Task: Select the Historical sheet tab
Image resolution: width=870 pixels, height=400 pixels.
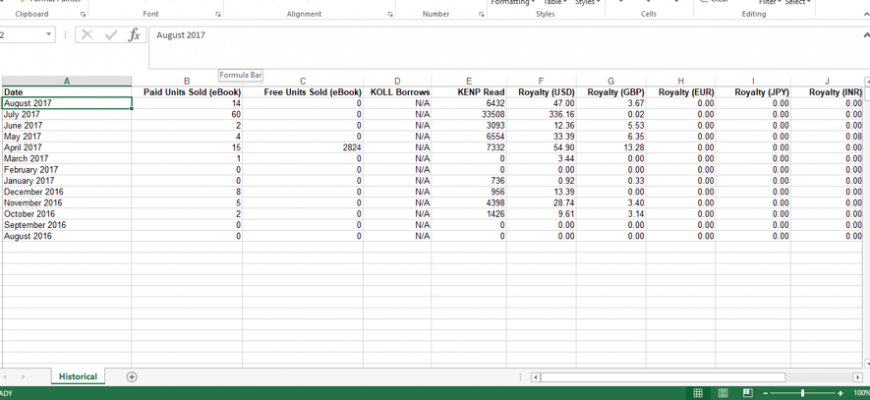Action: point(77,377)
